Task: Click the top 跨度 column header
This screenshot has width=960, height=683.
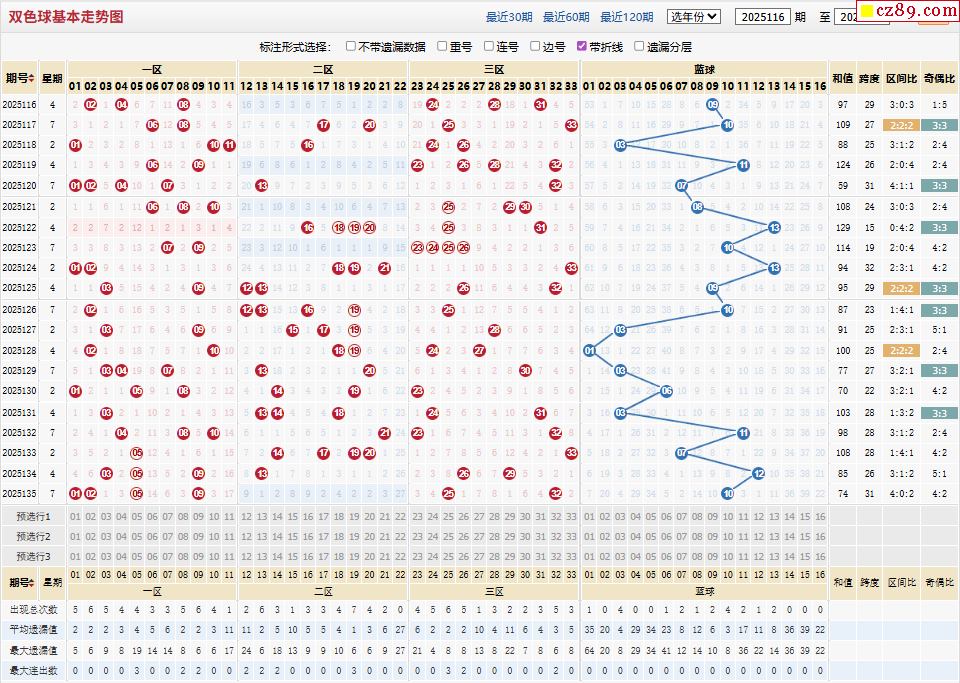Action: pyautogui.click(x=869, y=78)
